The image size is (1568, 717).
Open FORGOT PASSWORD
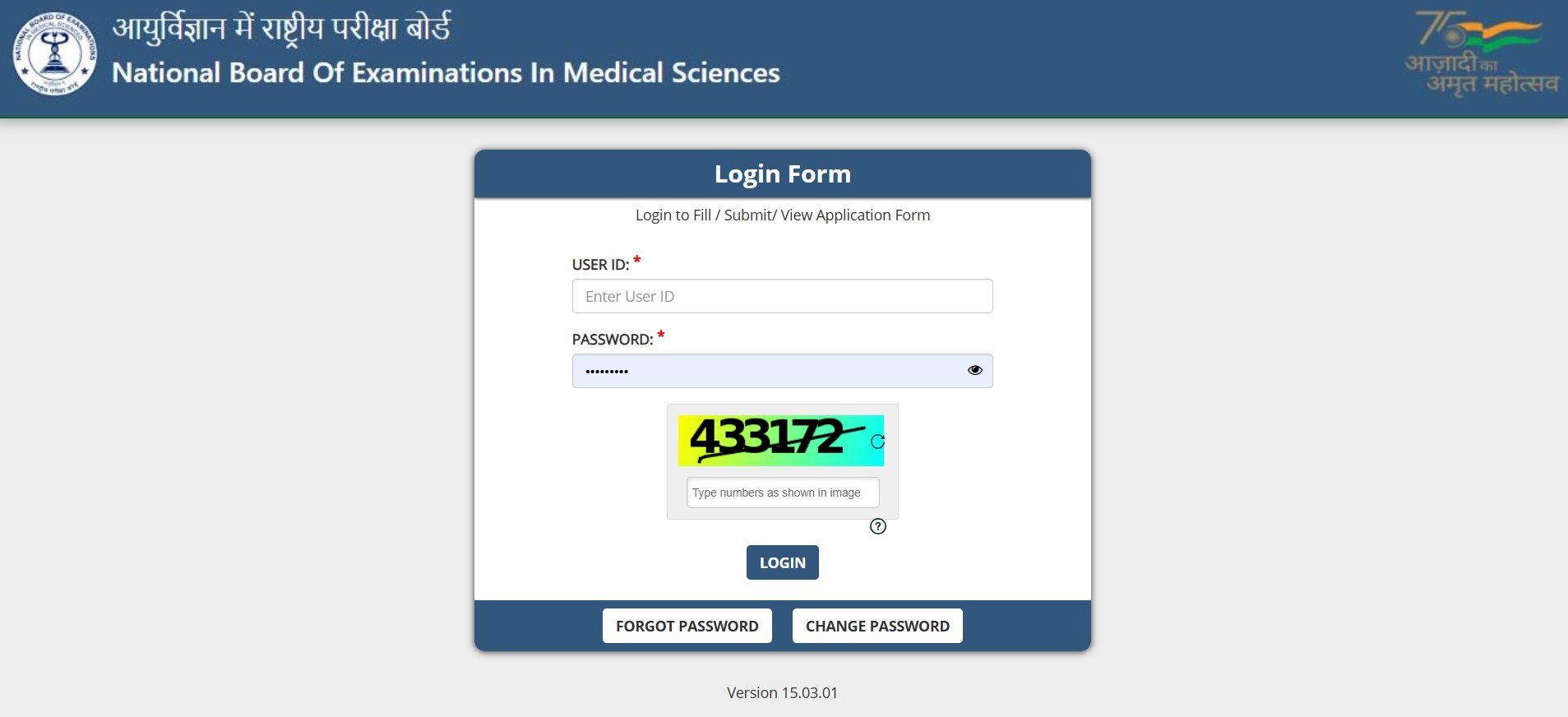pos(687,626)
